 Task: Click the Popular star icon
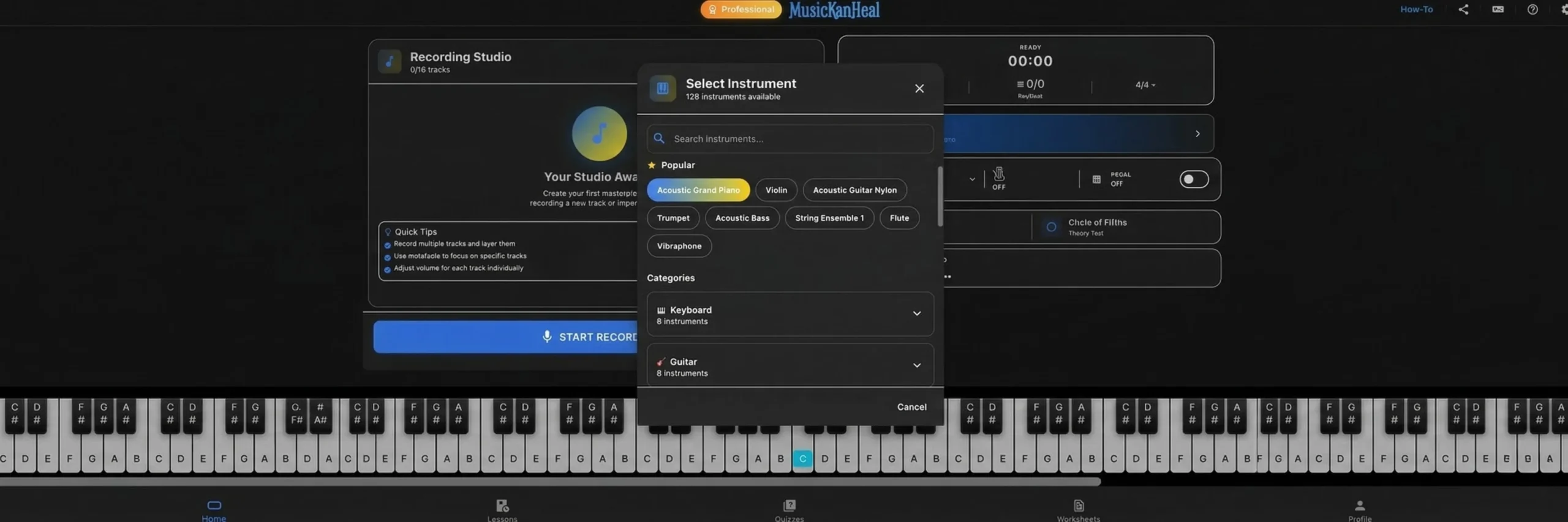(x=651, y=165)
